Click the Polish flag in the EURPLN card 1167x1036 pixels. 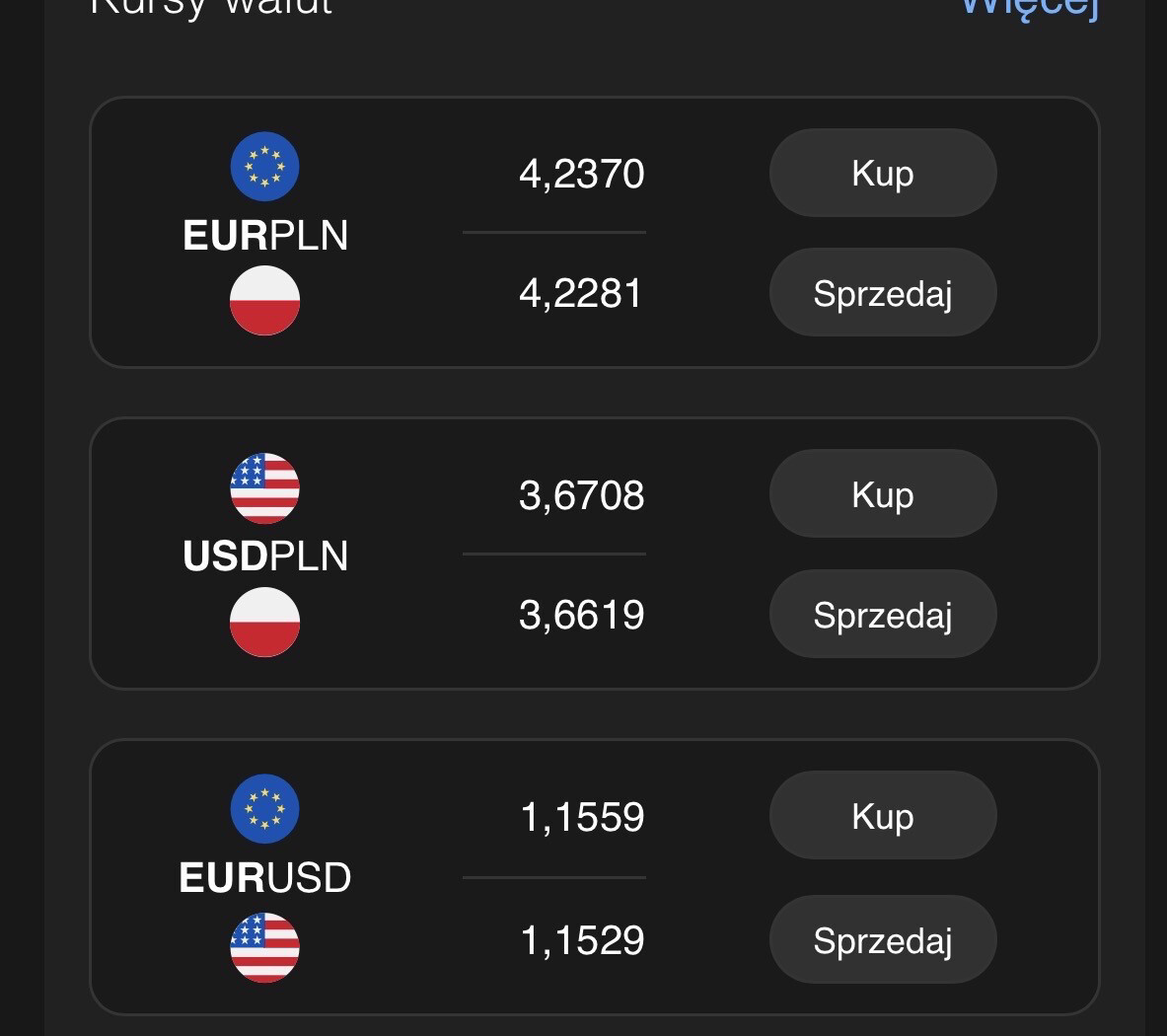point(264,300)
